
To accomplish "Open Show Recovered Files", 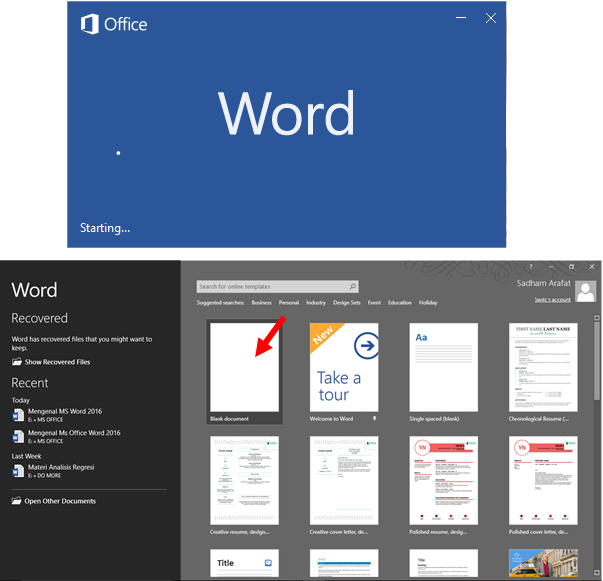I will tap(57, 362).
